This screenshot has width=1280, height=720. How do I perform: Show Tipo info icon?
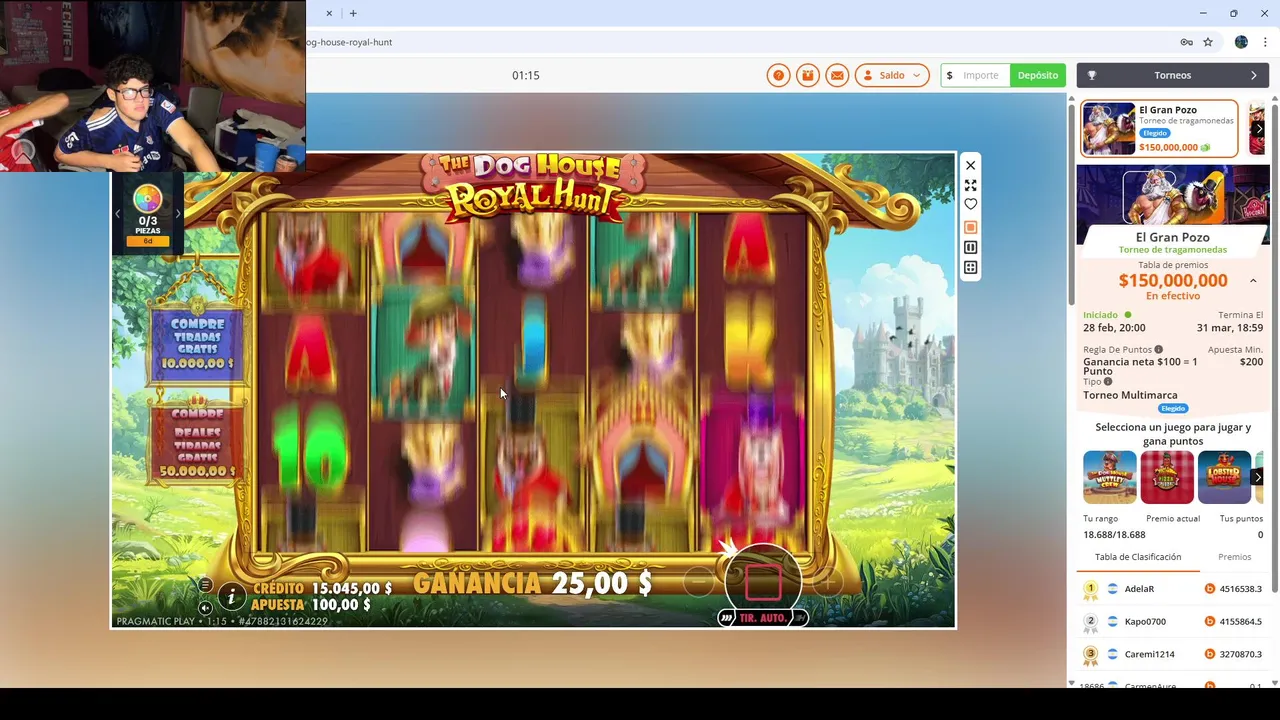pos(1108,382)
